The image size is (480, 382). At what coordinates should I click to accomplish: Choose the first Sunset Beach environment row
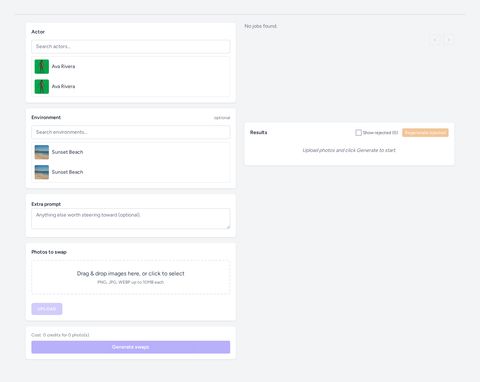click(x=131, y=152)
